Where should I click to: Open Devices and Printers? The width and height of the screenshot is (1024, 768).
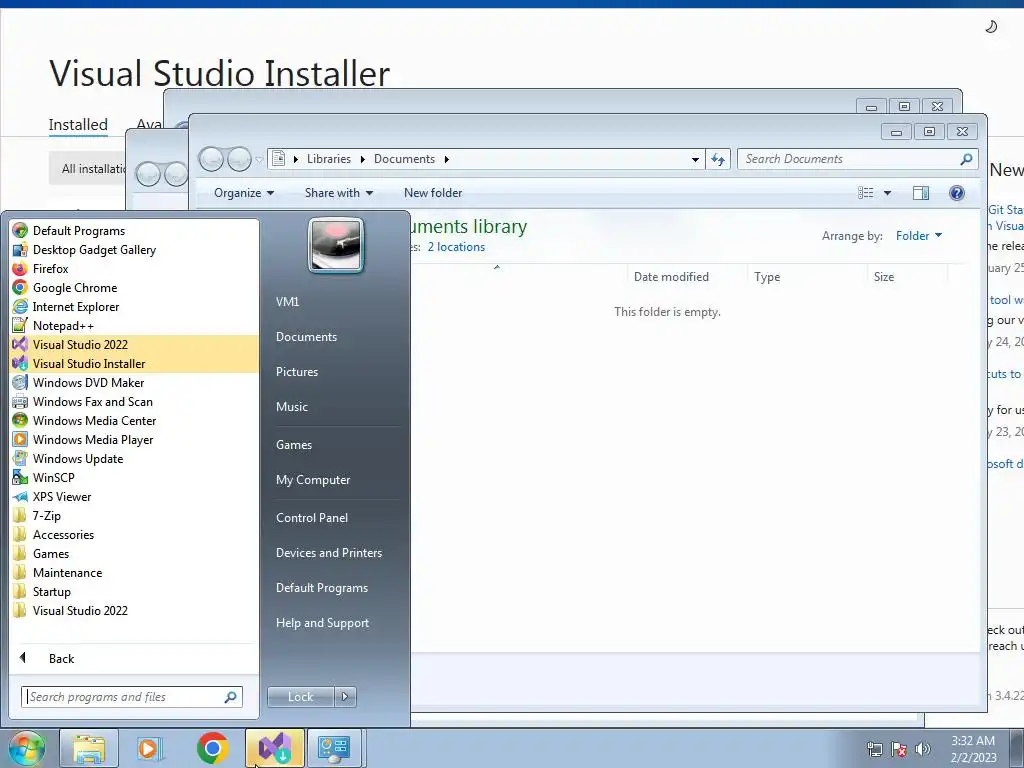(x=334, y=552)
